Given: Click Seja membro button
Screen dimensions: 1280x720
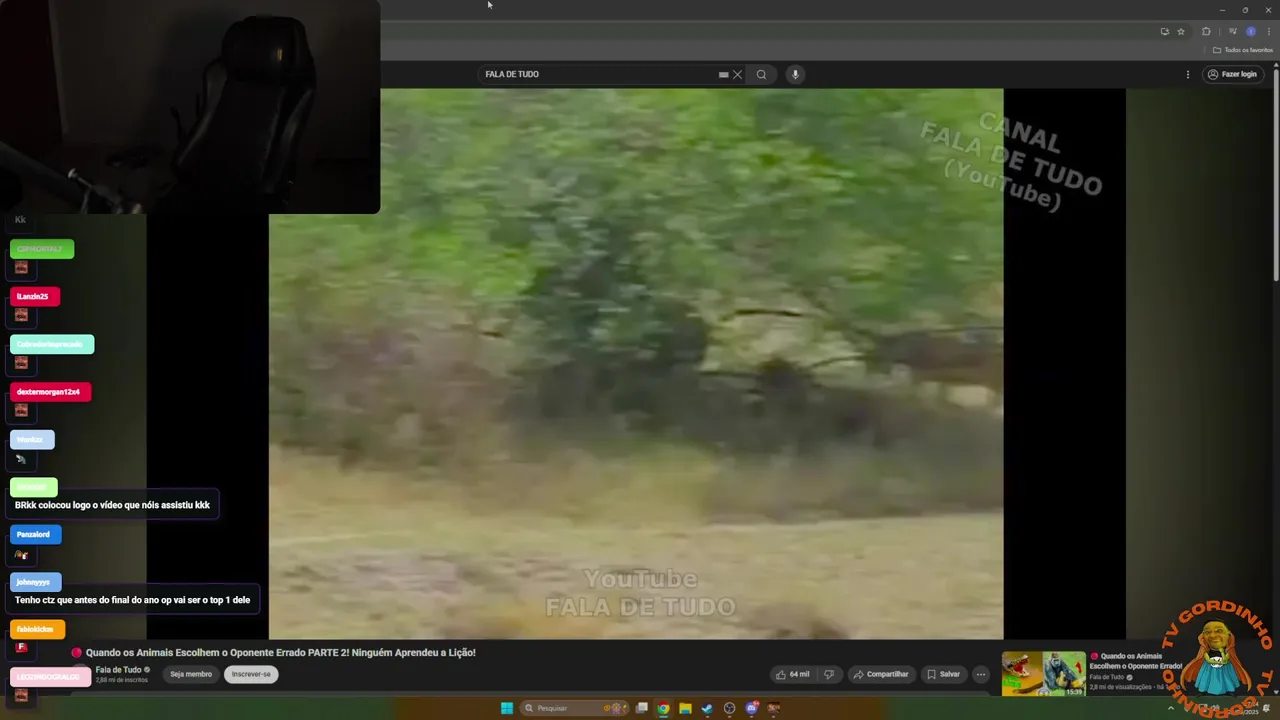Looking at the screenshot, I should point(191,674).
